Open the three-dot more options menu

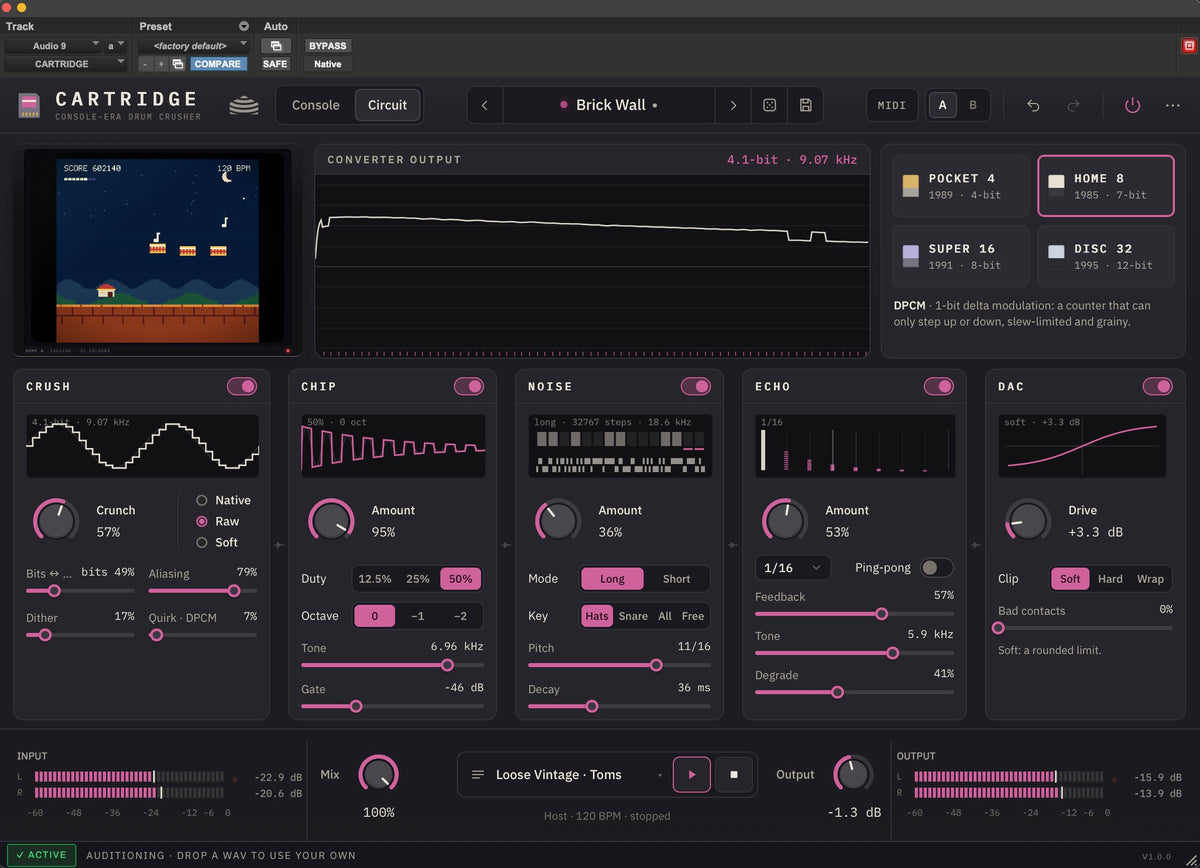(1172, 105)
